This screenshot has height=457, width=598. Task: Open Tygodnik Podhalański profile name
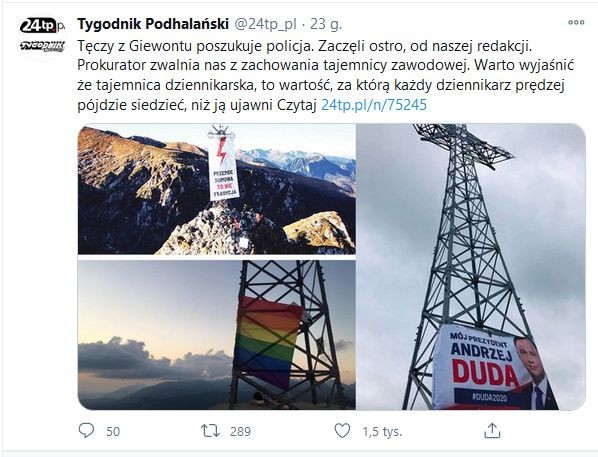[x=153, y=24]
